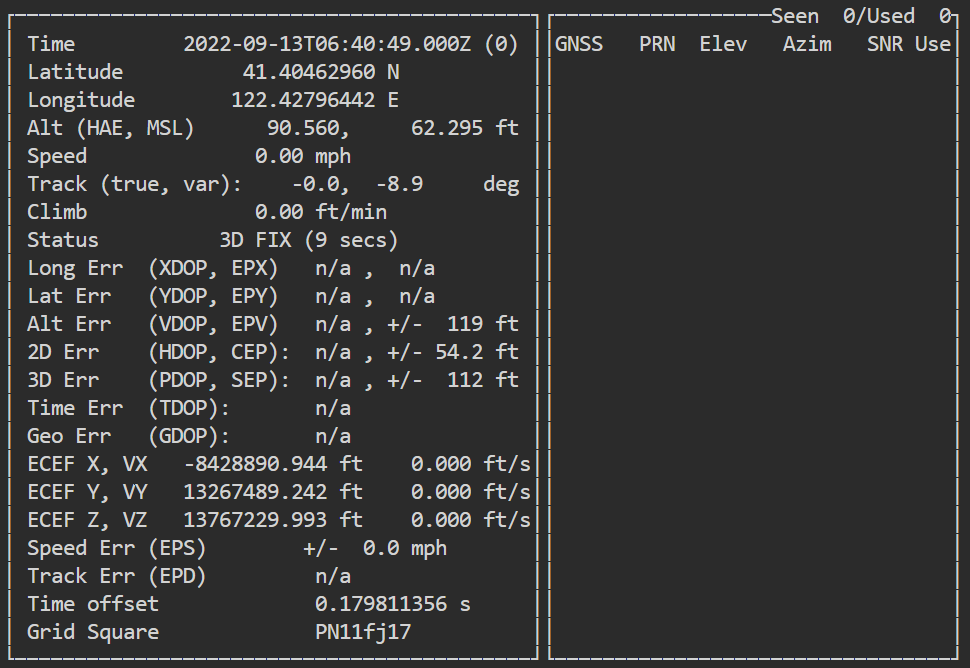970x668 pixels.
Task: Click the 3D FIX status text
Action: [x=255, y=240]
